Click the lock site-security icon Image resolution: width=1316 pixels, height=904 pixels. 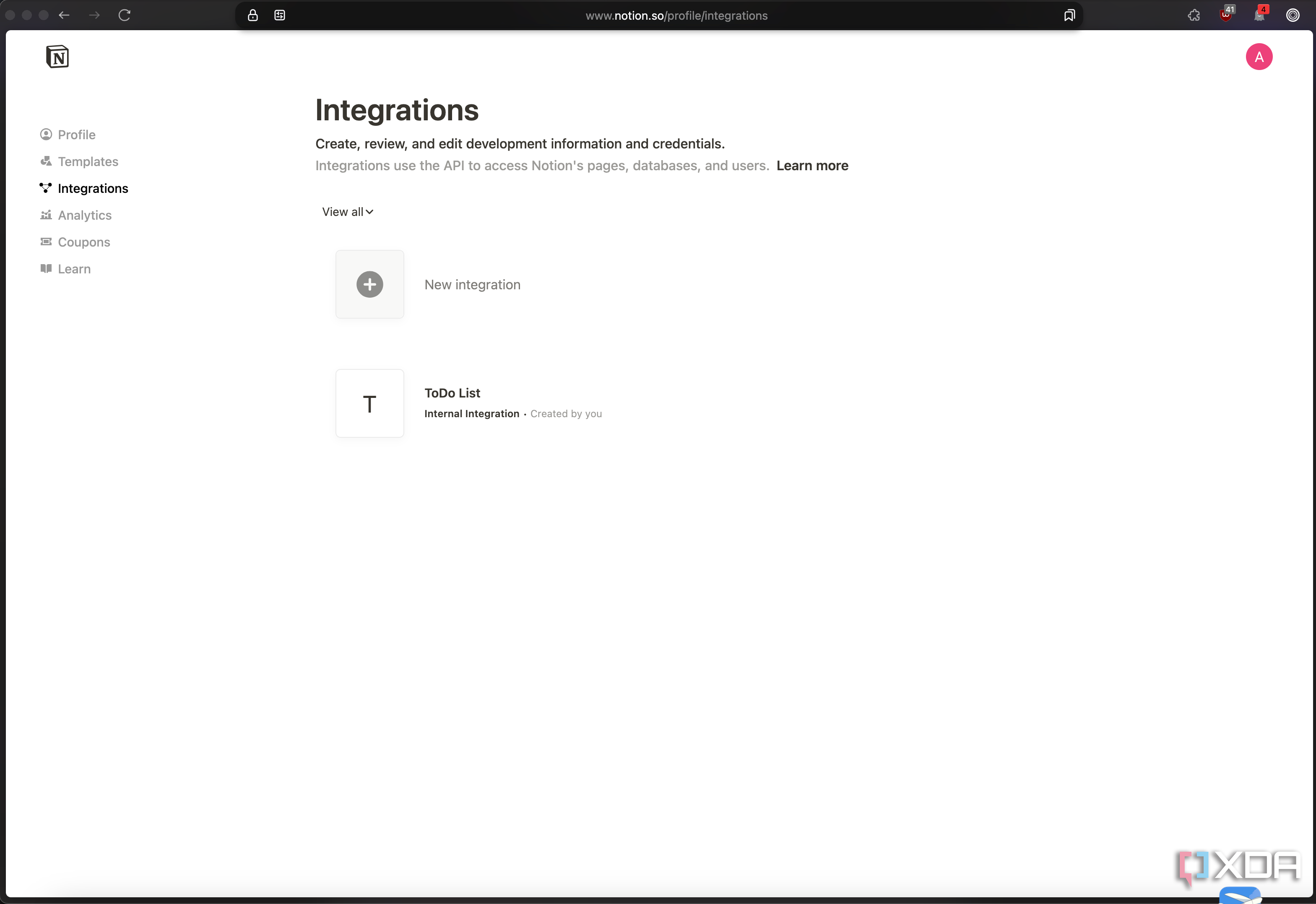coord(252,15)
